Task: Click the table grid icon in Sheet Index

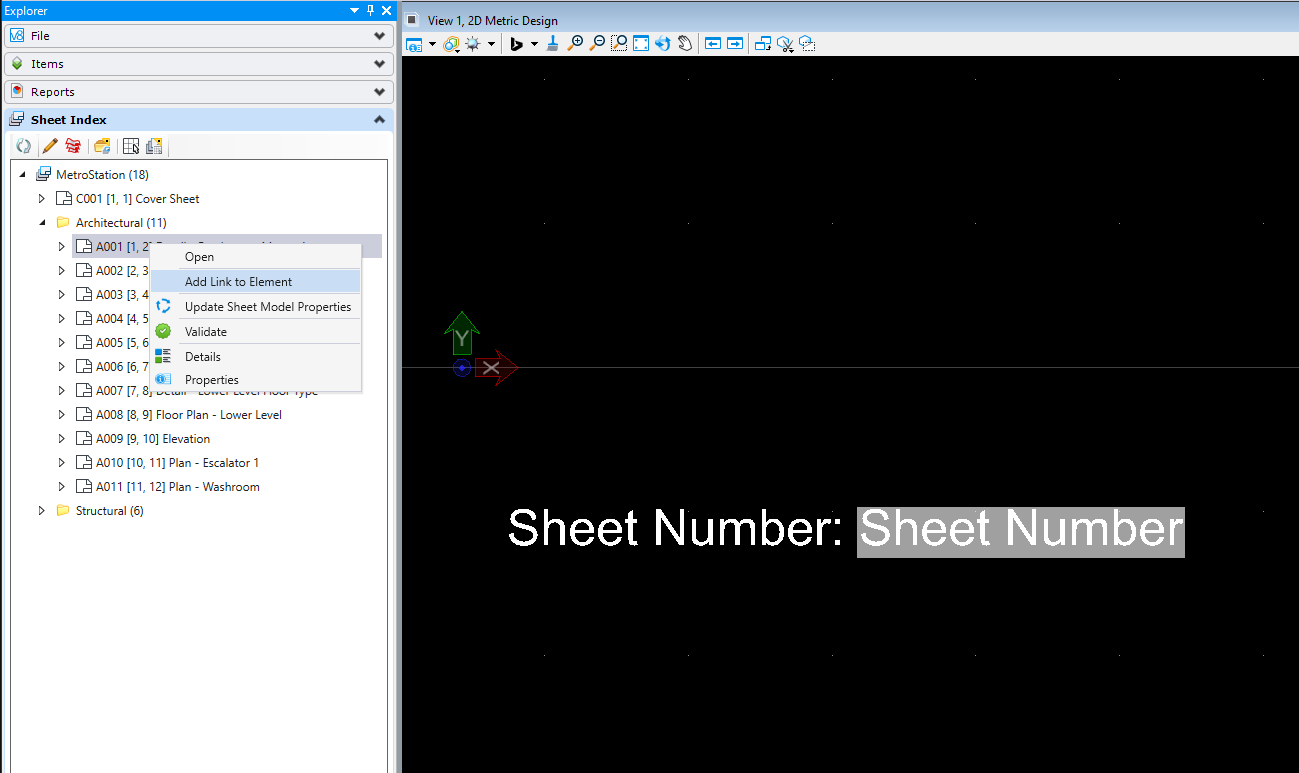Action: coord(130,146)
